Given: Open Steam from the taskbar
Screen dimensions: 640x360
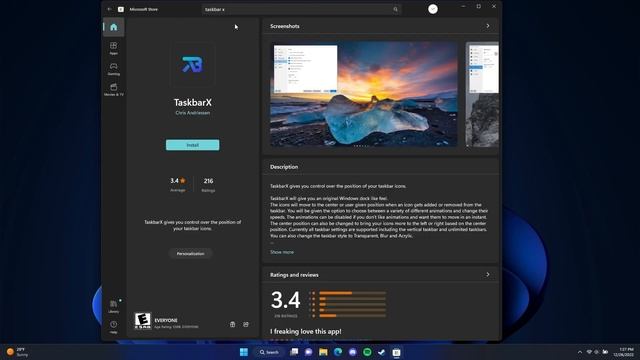Looking at the screenshot, I should [x=382, y=352].
